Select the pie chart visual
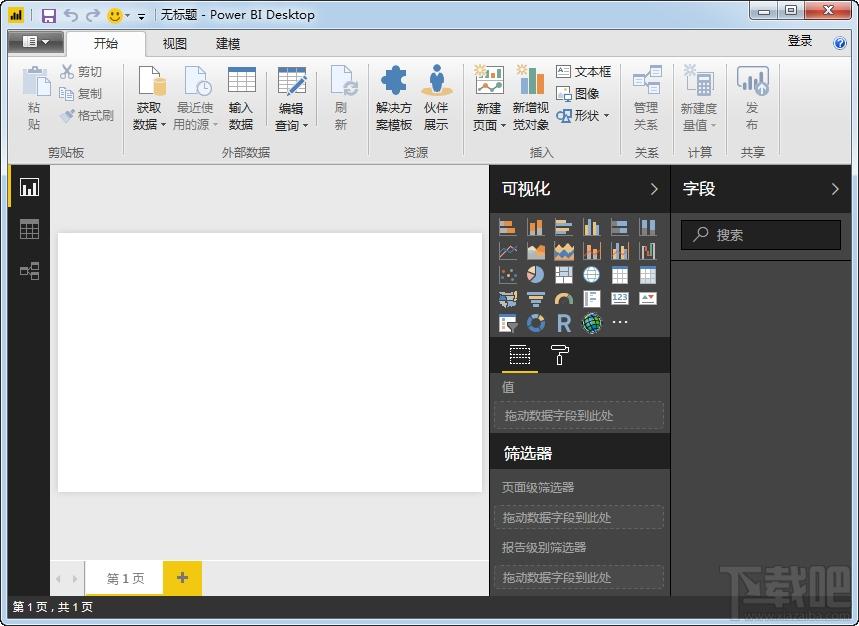 point(535,274)
